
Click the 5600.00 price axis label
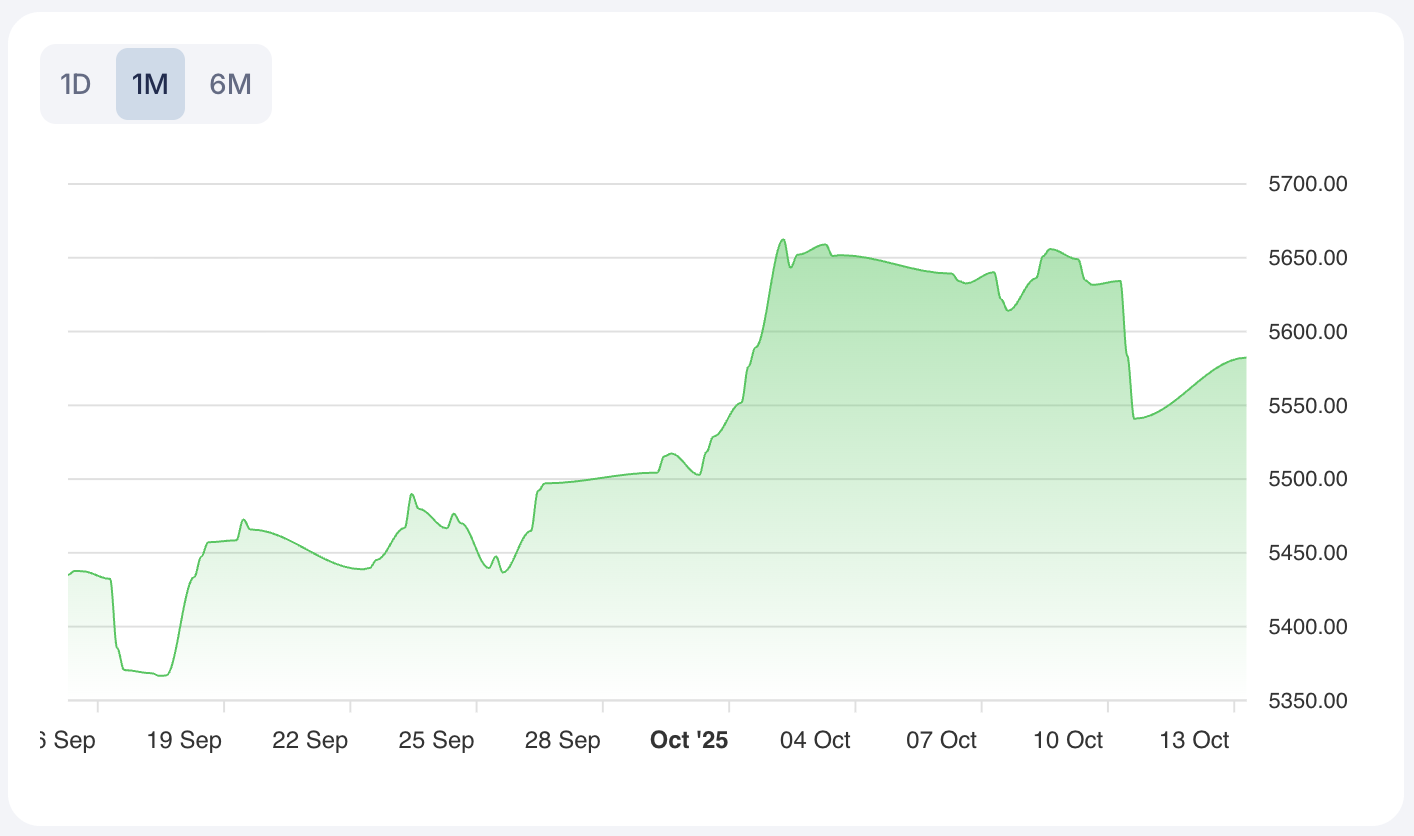(1307, 332)
